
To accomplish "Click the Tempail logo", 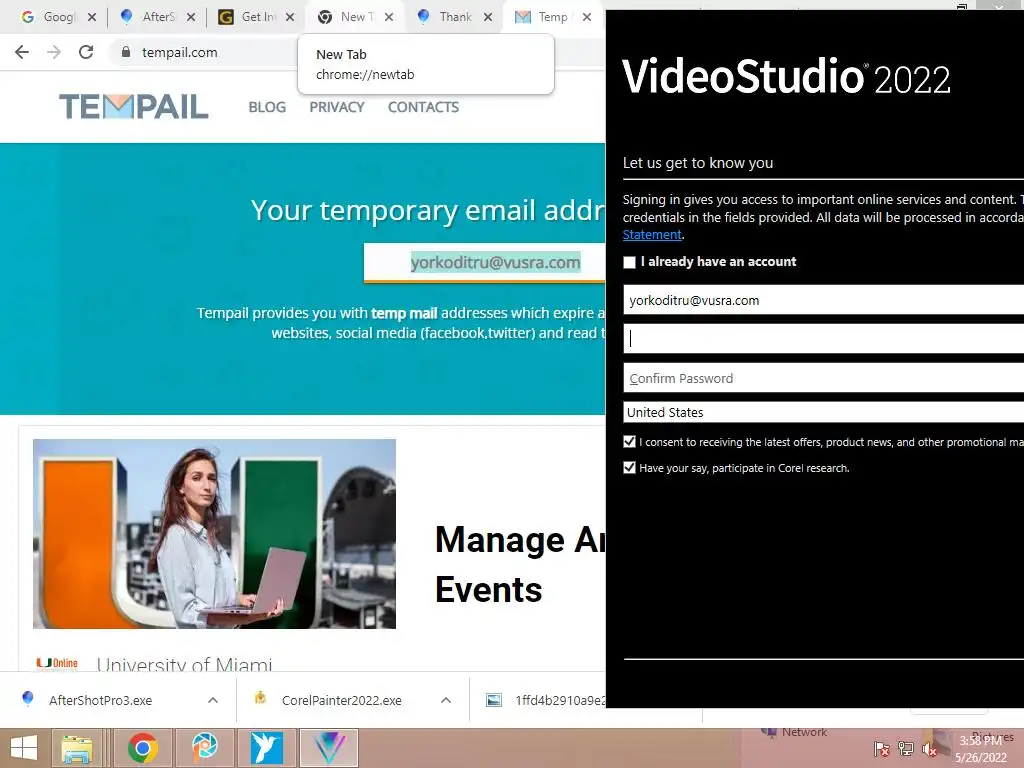I will [134, 106].
